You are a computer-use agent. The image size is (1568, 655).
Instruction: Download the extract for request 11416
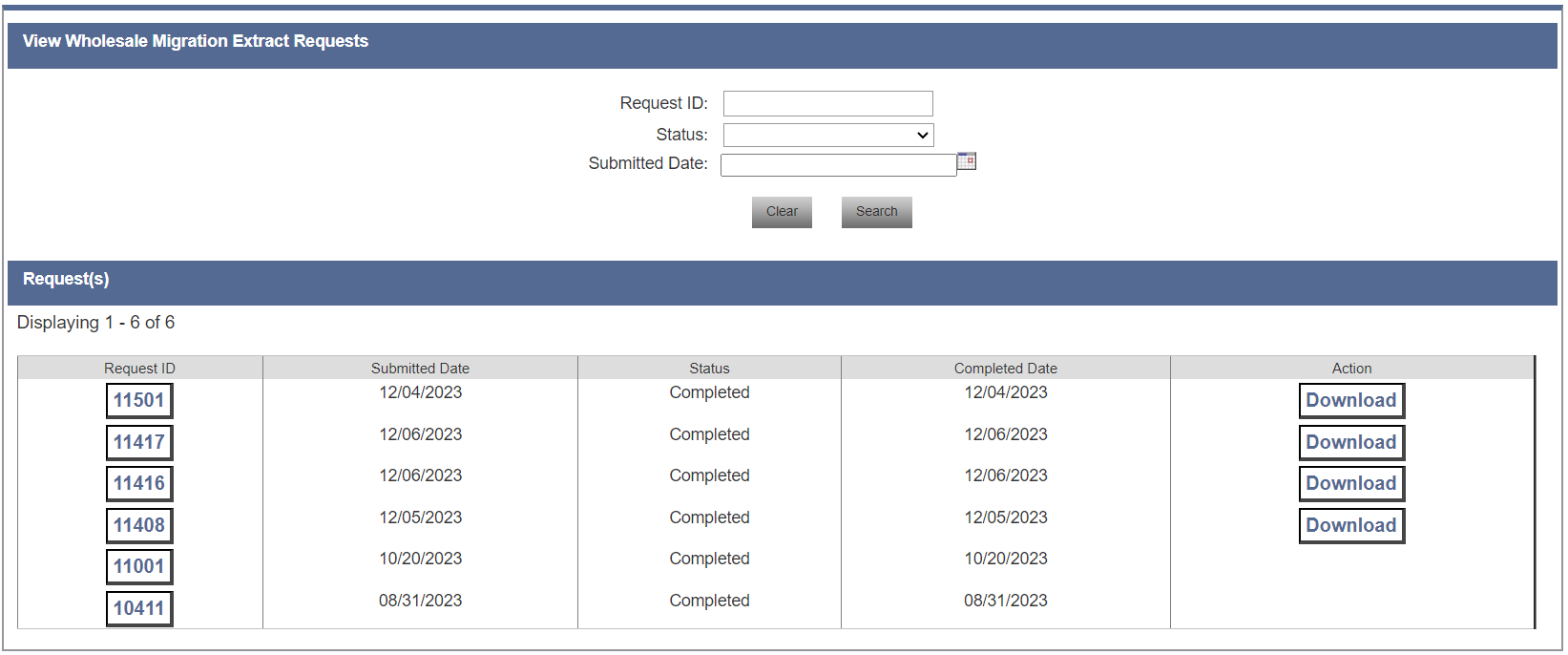pyautogui.click(x=1350, y=484)
